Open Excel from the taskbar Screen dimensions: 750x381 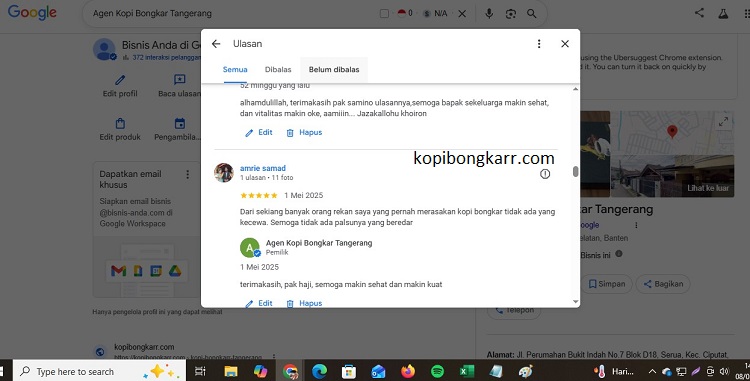[467, 371]
